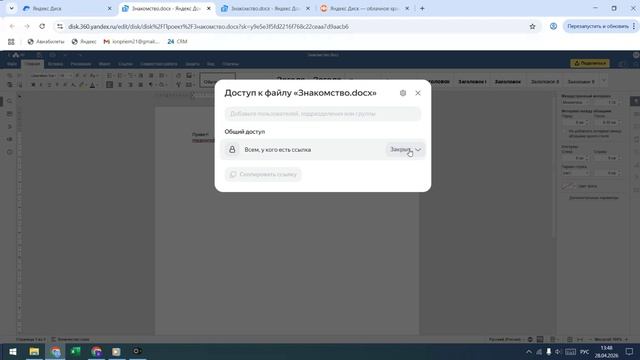640x360 pixels.
Task: Open the Chrome profile icon
Action: click(553, 26)
